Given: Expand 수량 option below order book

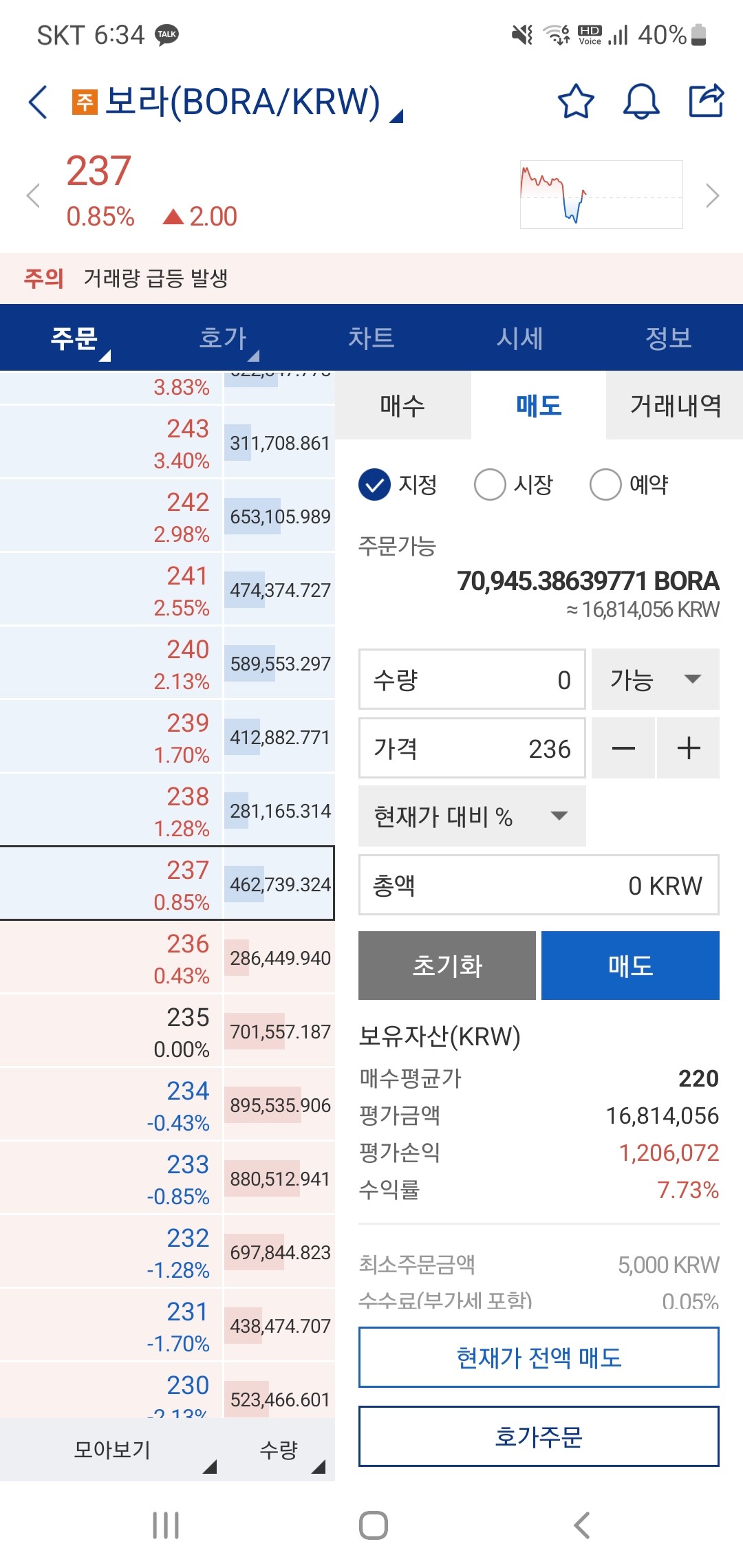Looking at the screenshot, I should tap(279, 1449).
